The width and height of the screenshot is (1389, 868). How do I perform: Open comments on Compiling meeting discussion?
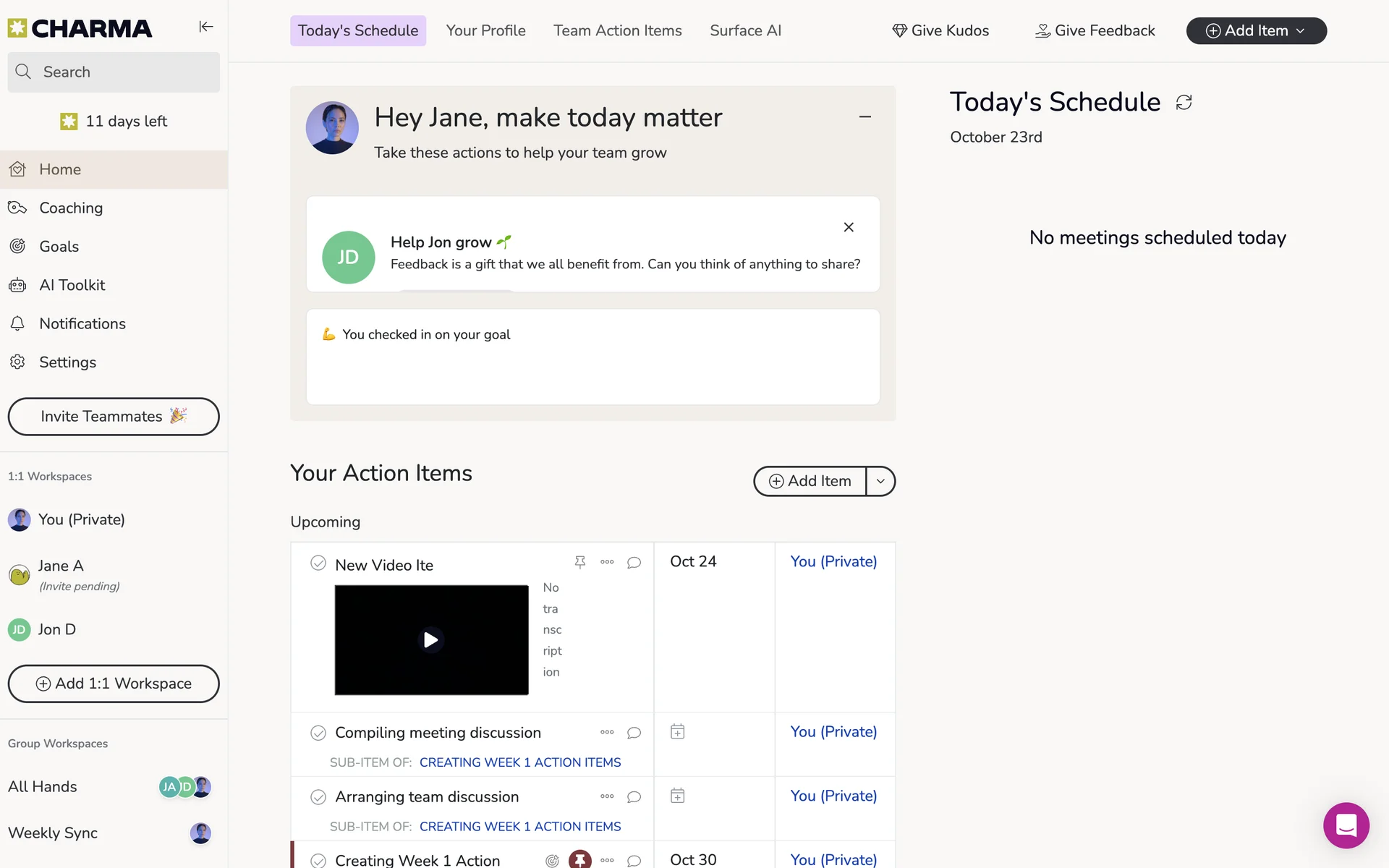pos(634,733)
